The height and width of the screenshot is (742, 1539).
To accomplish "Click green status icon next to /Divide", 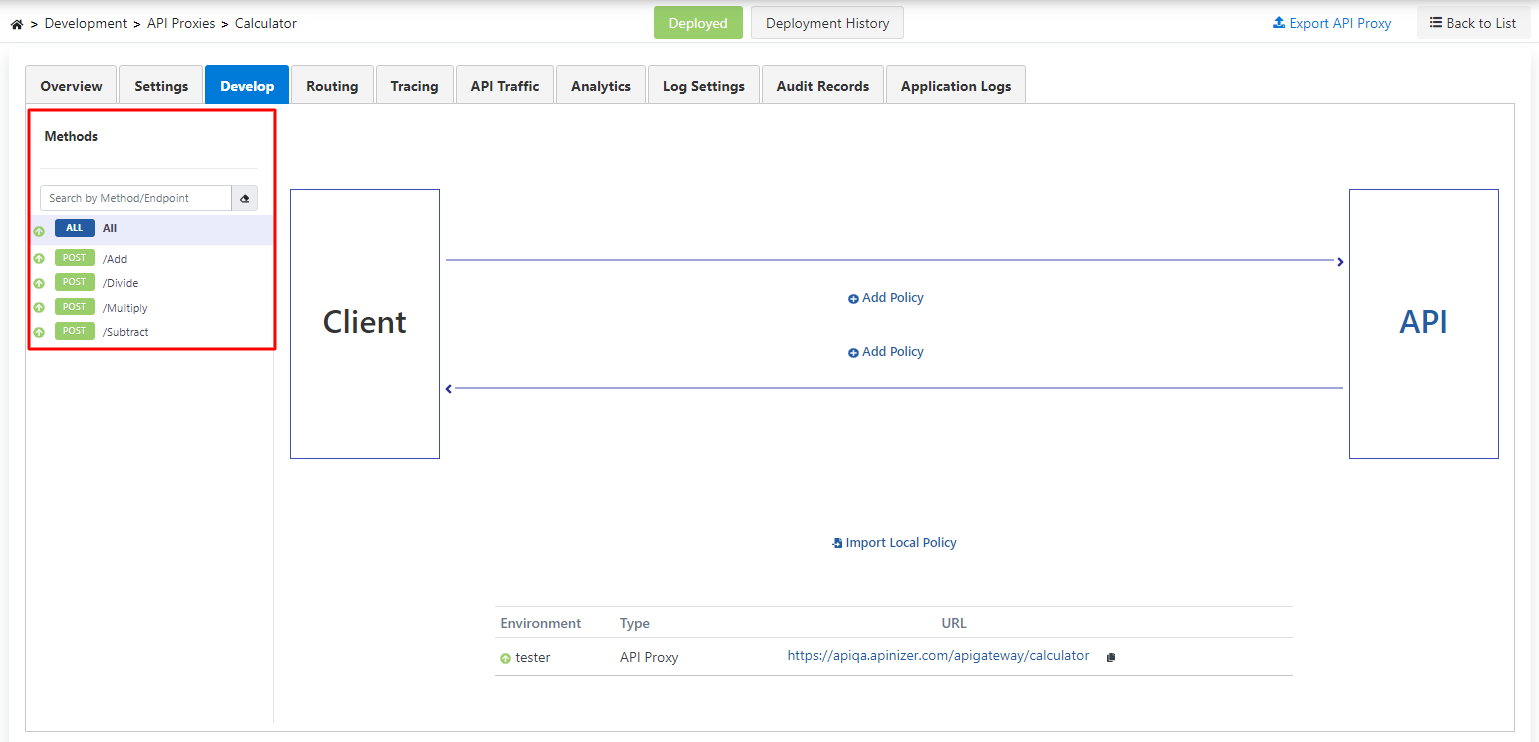I will tap(39, 283).
